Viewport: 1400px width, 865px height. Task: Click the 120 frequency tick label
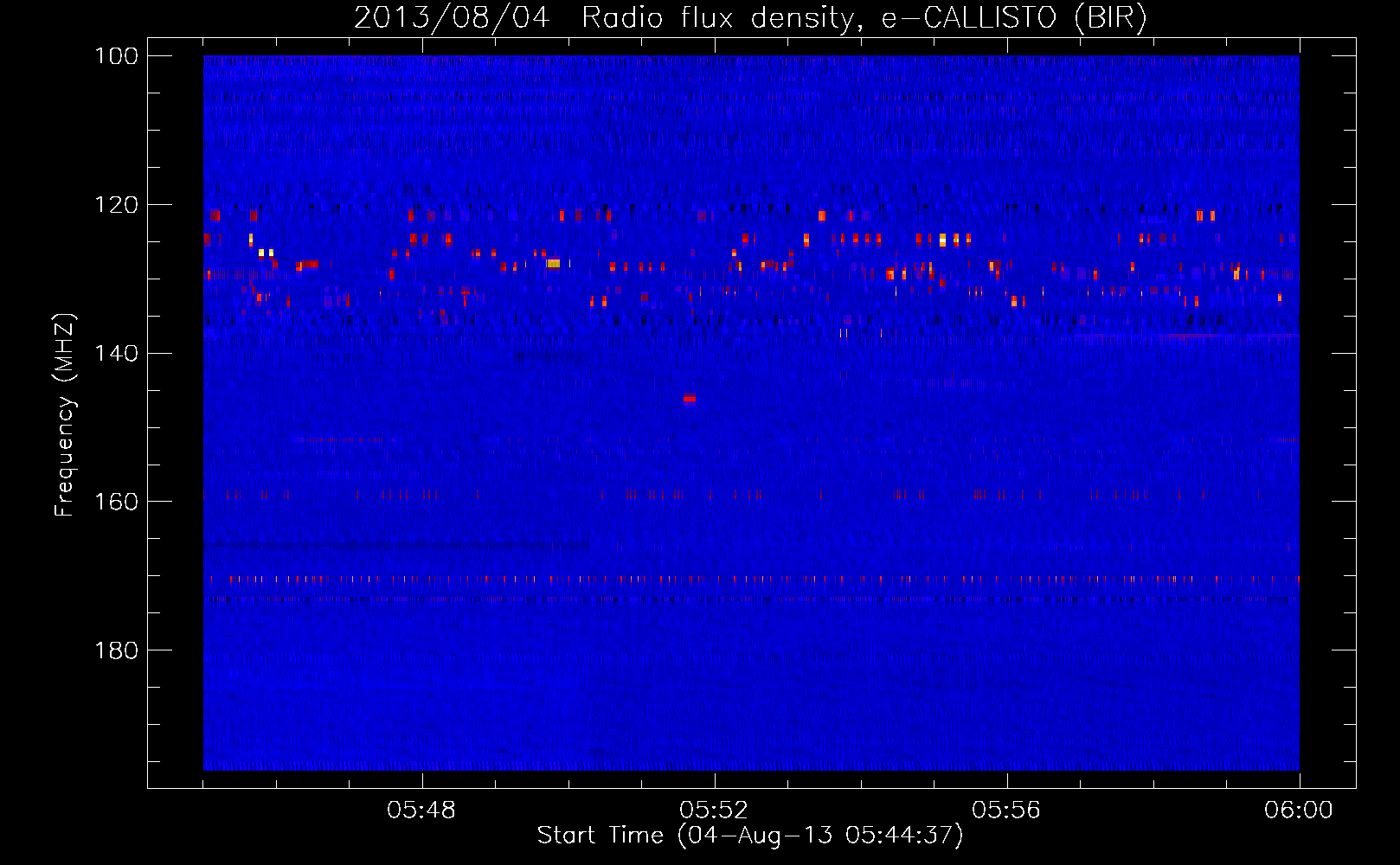(x=116, y=205)
